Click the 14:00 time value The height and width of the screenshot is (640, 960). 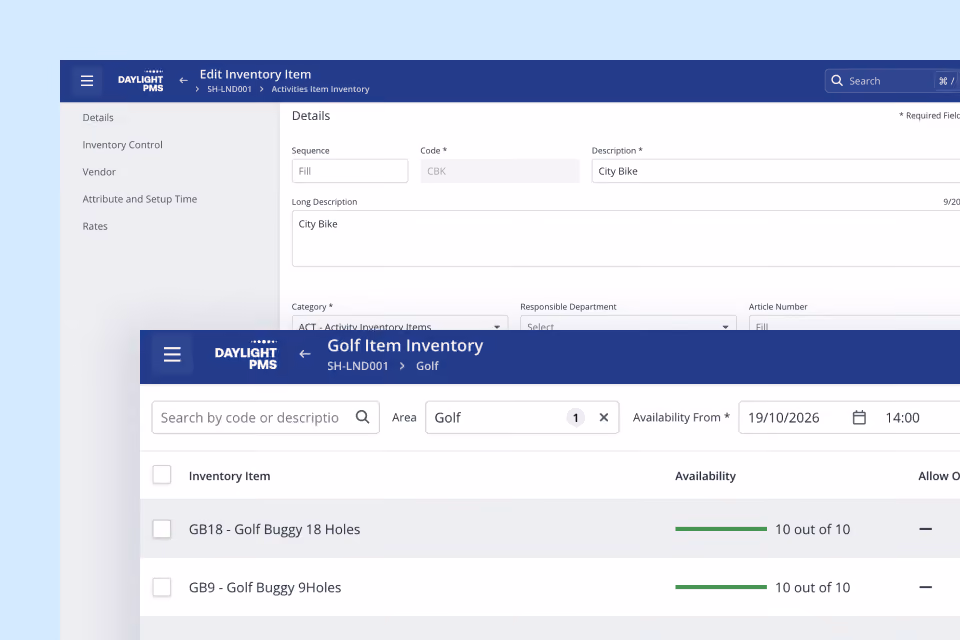point(902,418)
